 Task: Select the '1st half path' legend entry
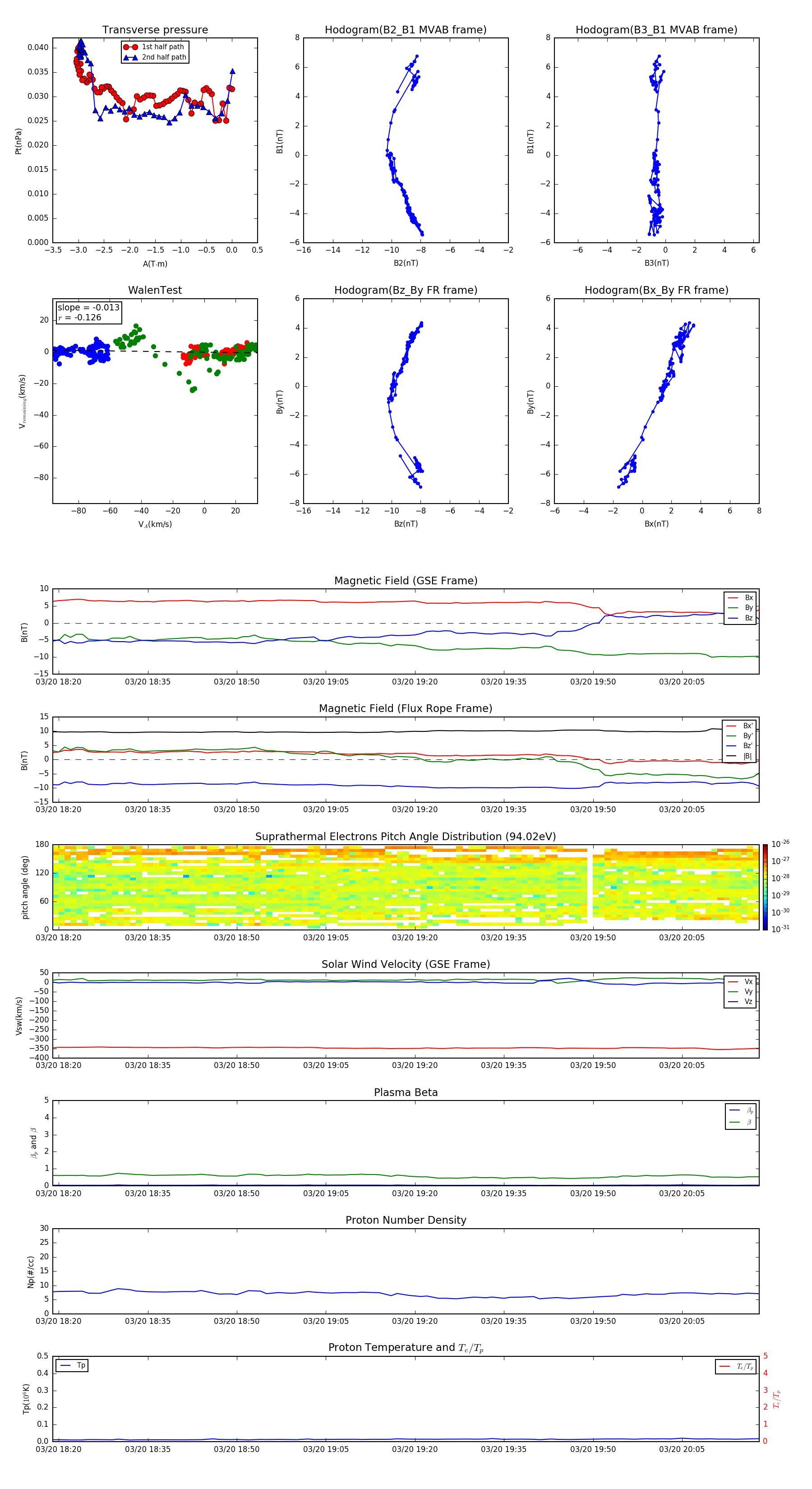[x=155, y=47]
